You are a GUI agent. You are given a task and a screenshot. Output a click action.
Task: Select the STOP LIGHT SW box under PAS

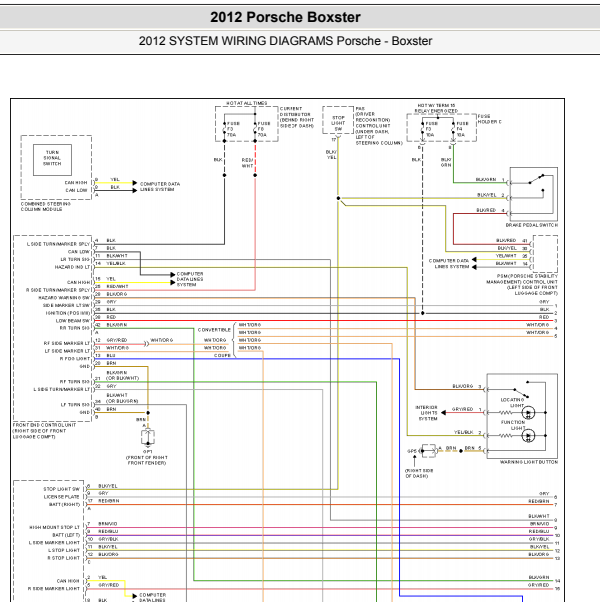click(x=338, y=121)
